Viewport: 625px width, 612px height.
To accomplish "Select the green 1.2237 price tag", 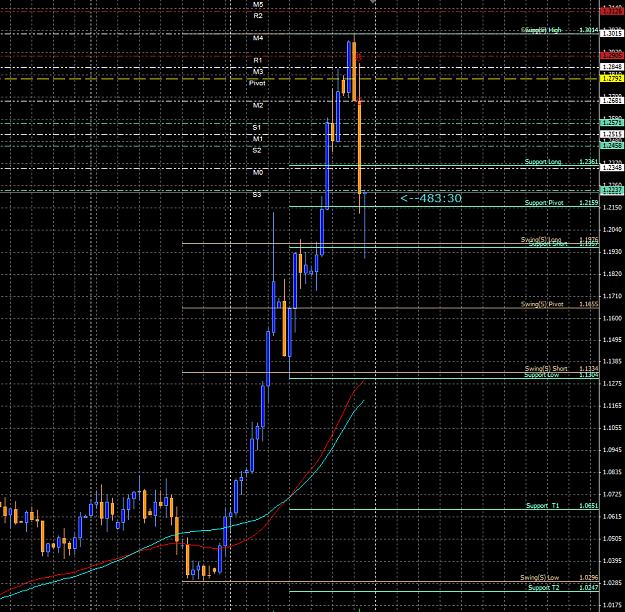I will (612, 190).
